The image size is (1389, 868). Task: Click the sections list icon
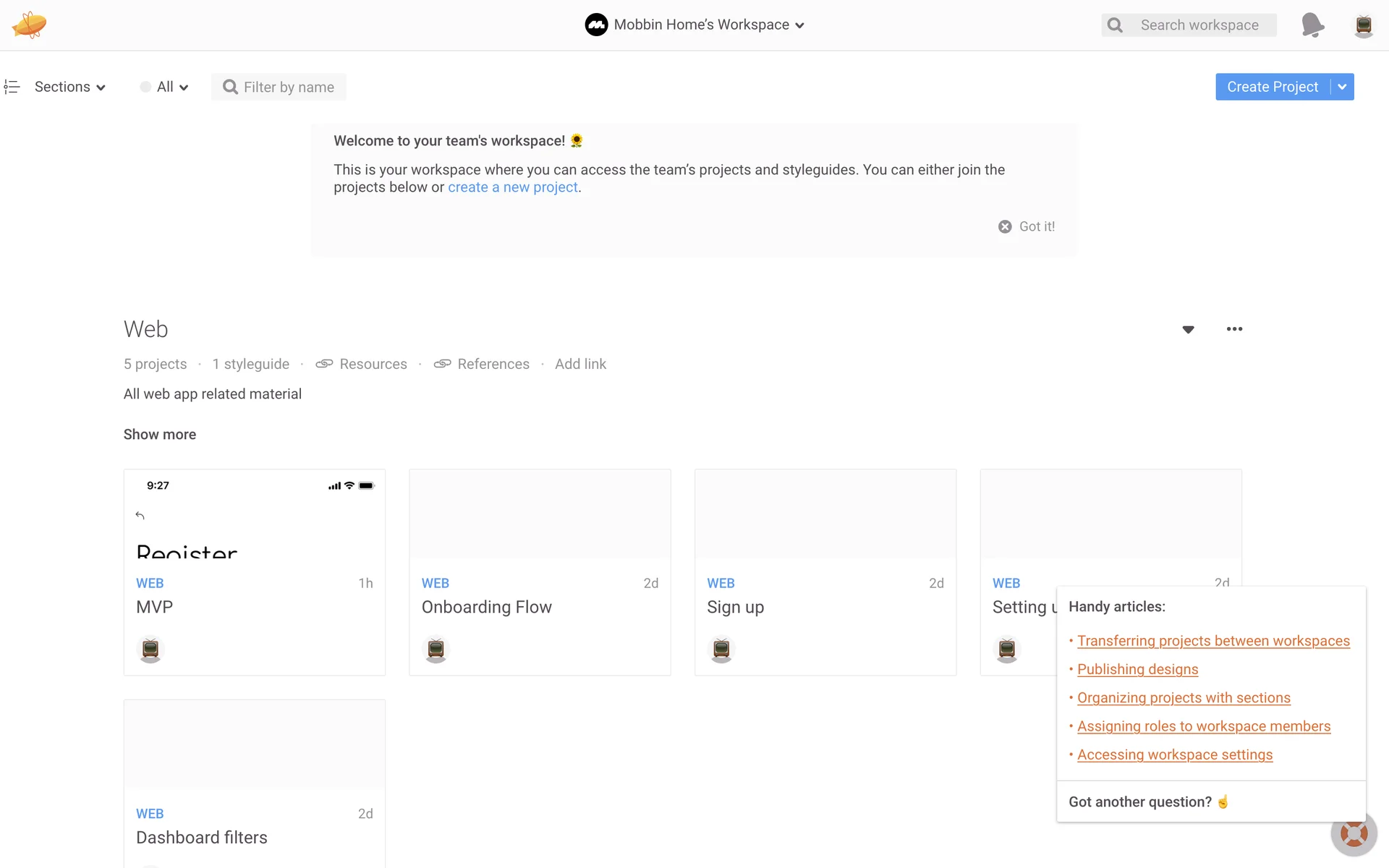click(12, 87)
